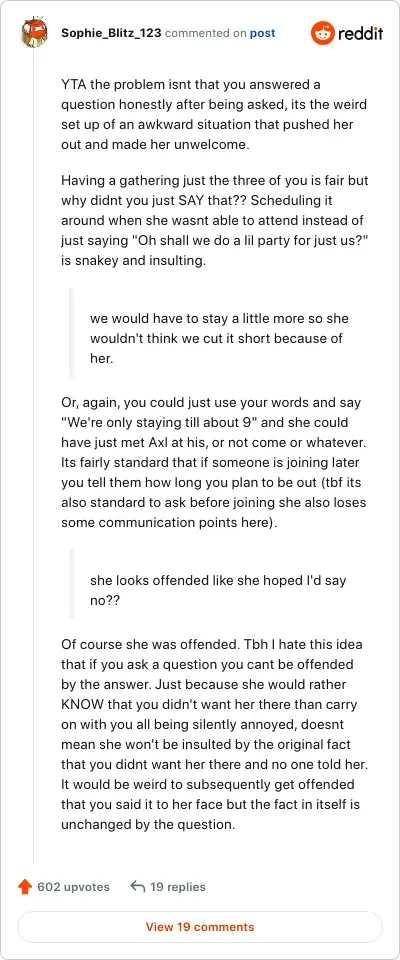400x960 pixels.
Task: Click the "reddit" wordmark text
Action: pos(361,33)
